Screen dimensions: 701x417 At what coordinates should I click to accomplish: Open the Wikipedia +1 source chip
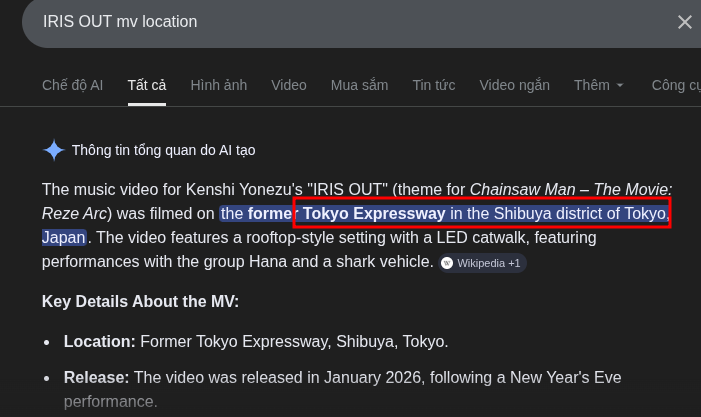click(x=481, y=263)
